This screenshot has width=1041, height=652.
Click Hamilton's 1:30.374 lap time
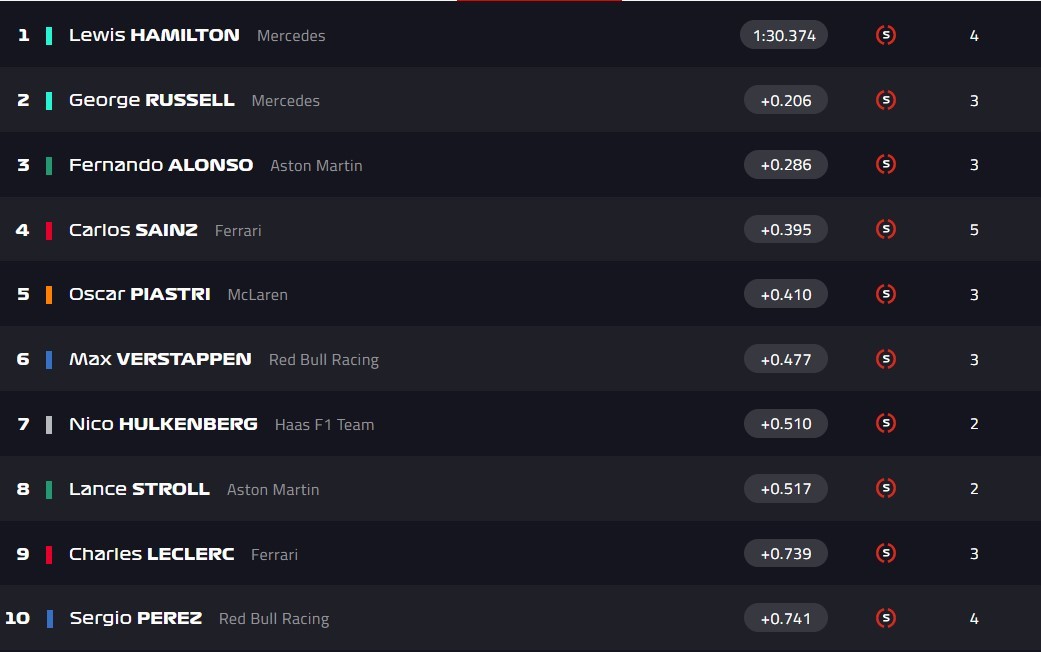tap(784, 36)
